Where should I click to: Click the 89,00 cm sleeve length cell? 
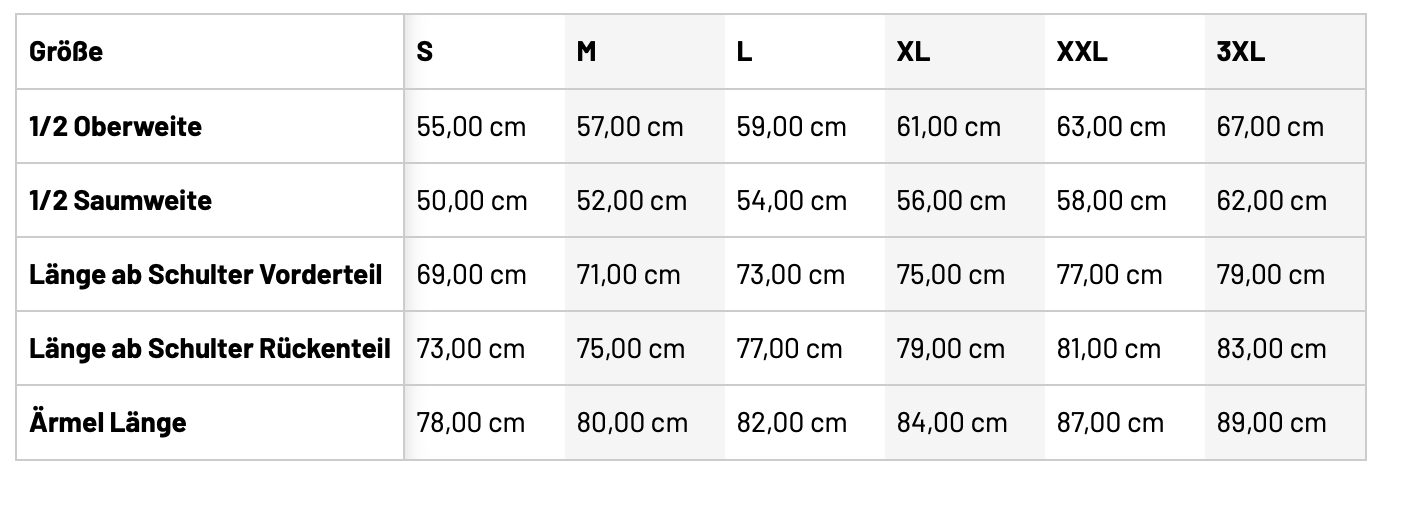click(1272, 423)
